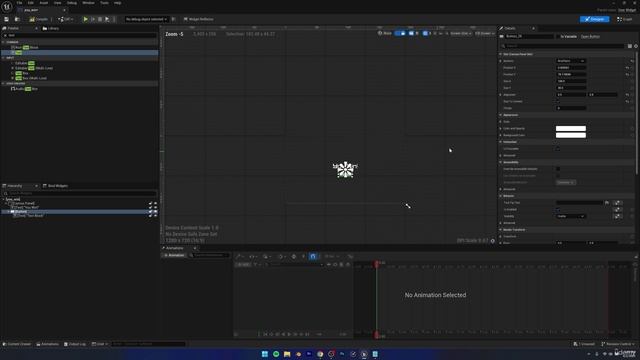Click the sequencer snapping magnet icon

(x=313, y=256)
